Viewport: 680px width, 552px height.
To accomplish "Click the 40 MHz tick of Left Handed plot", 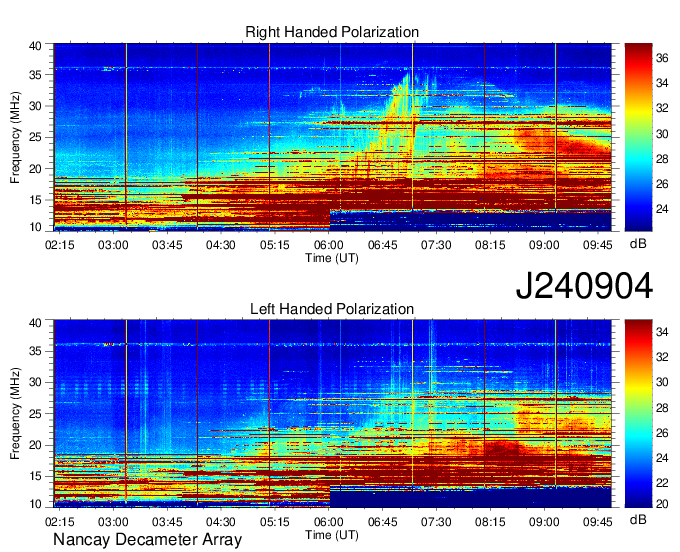I will 35,323.
